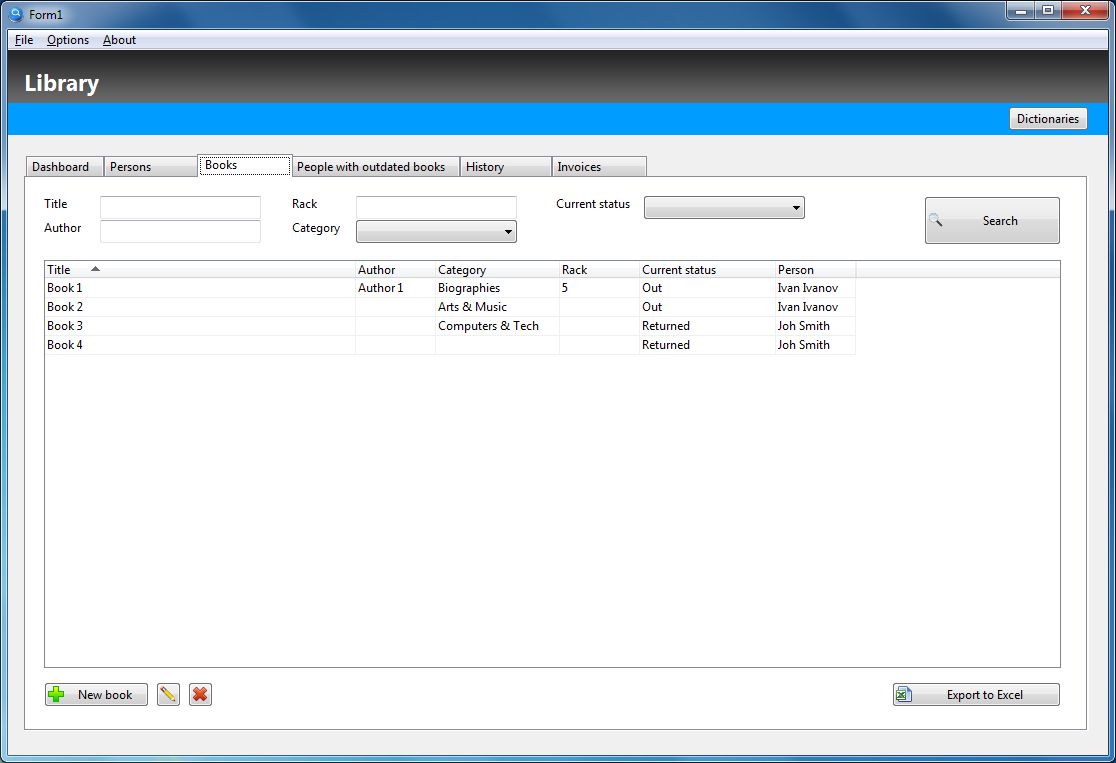The height and width of the screenshot is (763, 1116).
Task: Select the Book 4 row title
Action: [65, 344]
